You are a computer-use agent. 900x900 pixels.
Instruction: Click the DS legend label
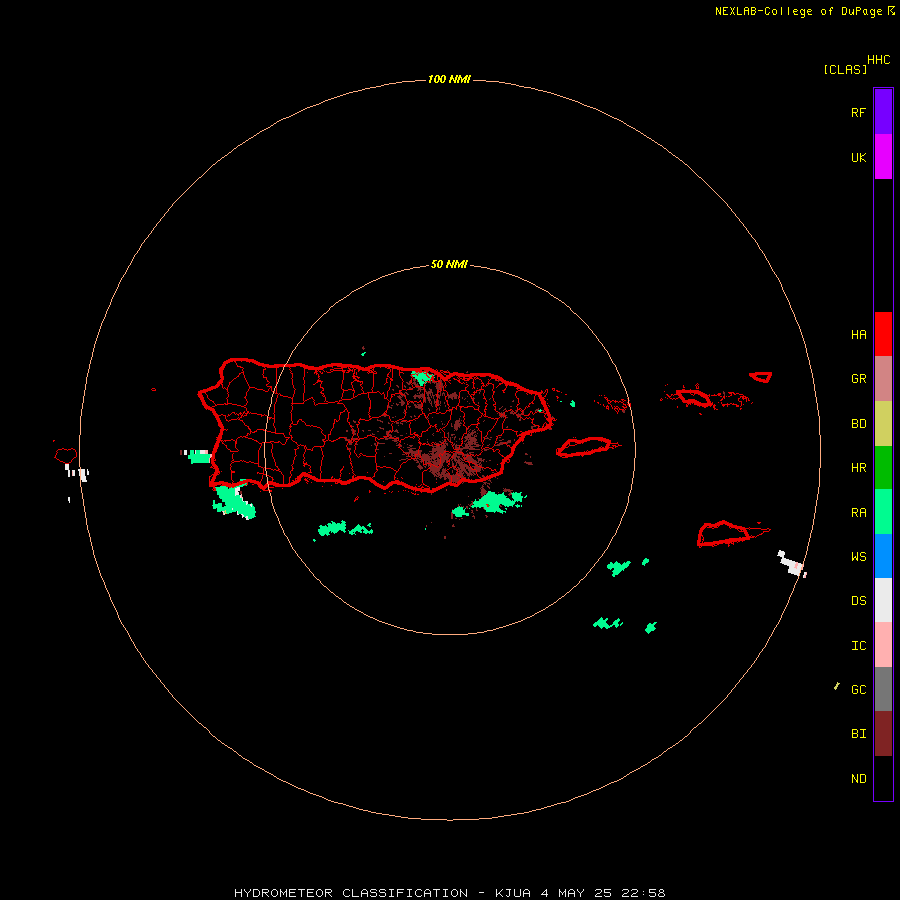pos(858,601)
